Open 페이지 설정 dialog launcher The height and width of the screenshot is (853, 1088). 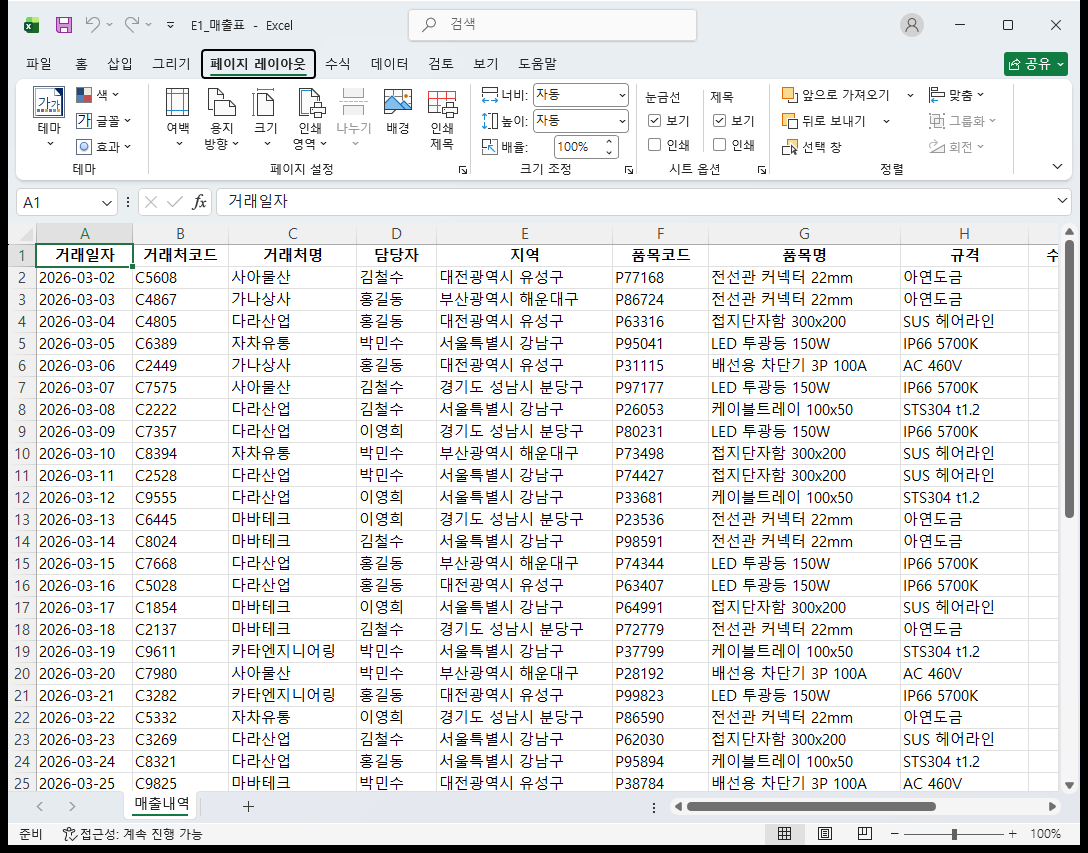point(463,170)
